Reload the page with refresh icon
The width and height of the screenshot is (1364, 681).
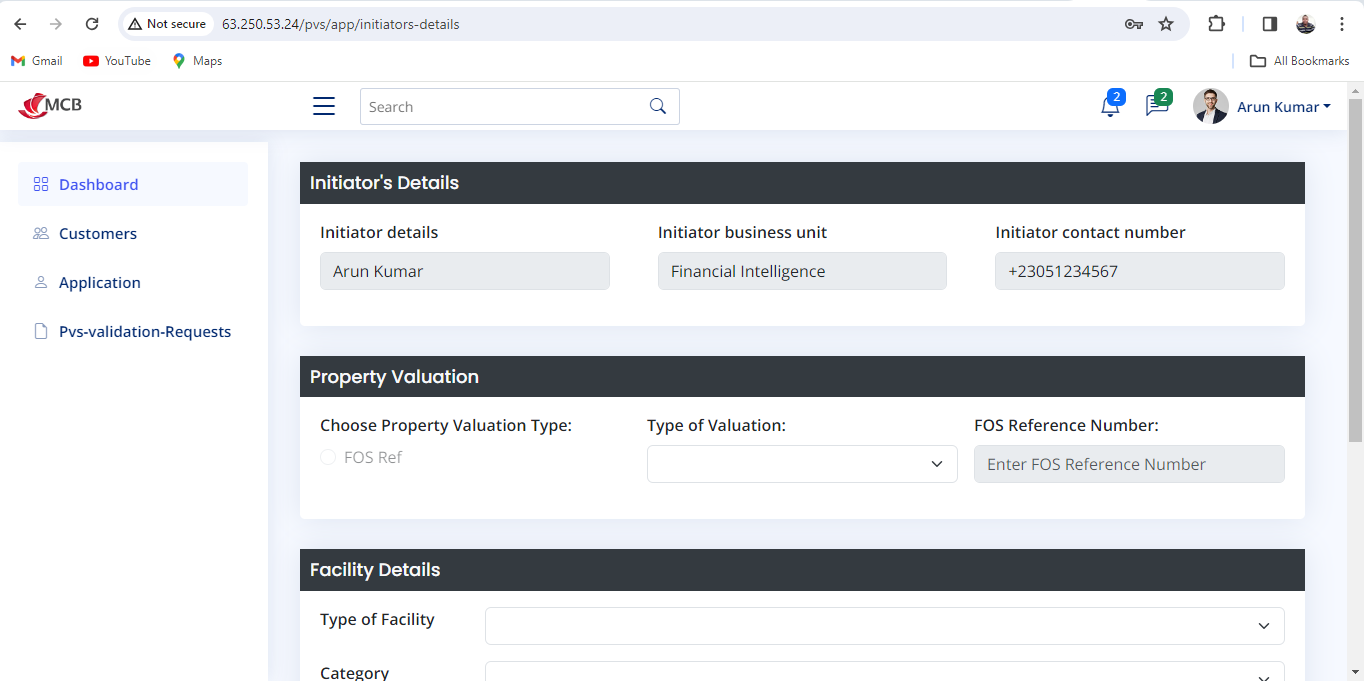click(92, 24)
